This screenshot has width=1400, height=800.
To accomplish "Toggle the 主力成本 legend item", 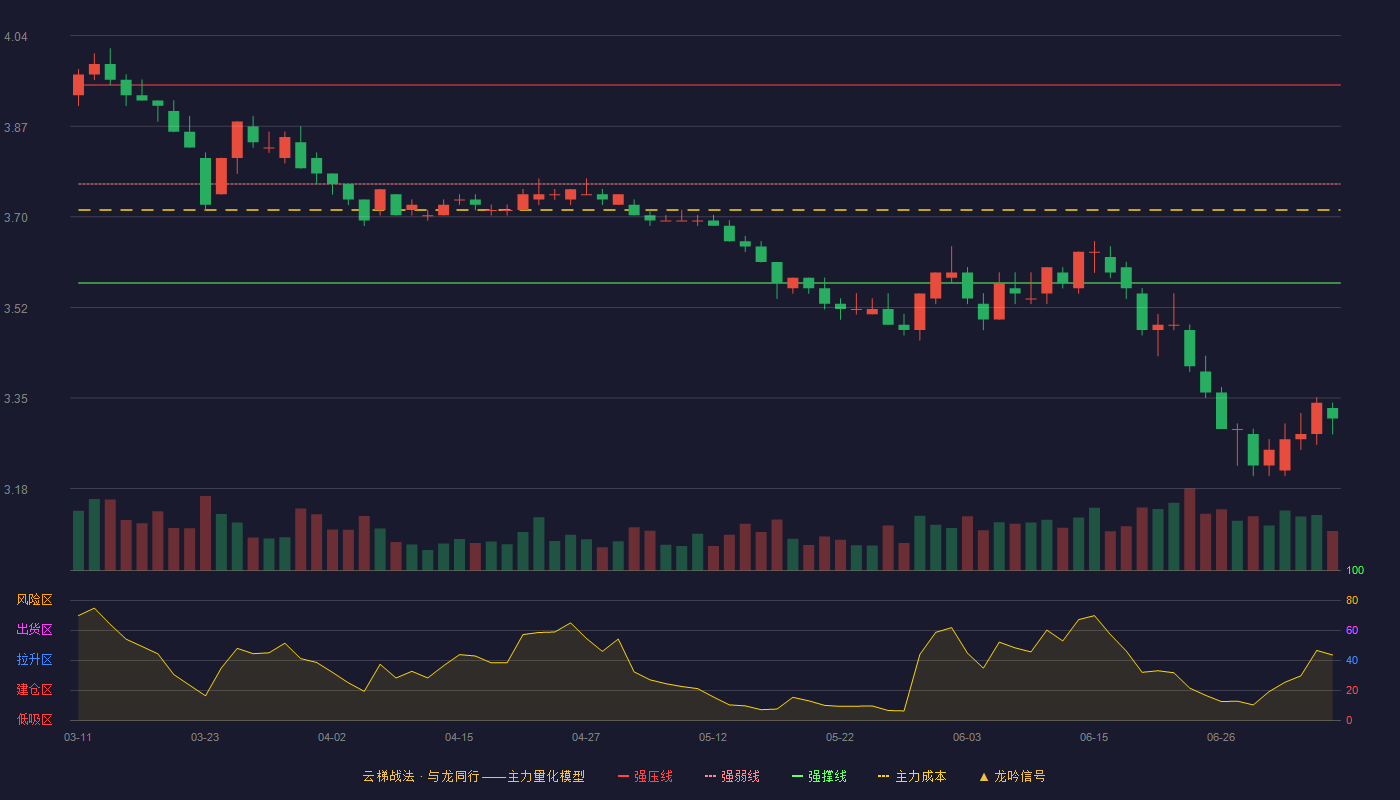I will (x=912, y=776).
